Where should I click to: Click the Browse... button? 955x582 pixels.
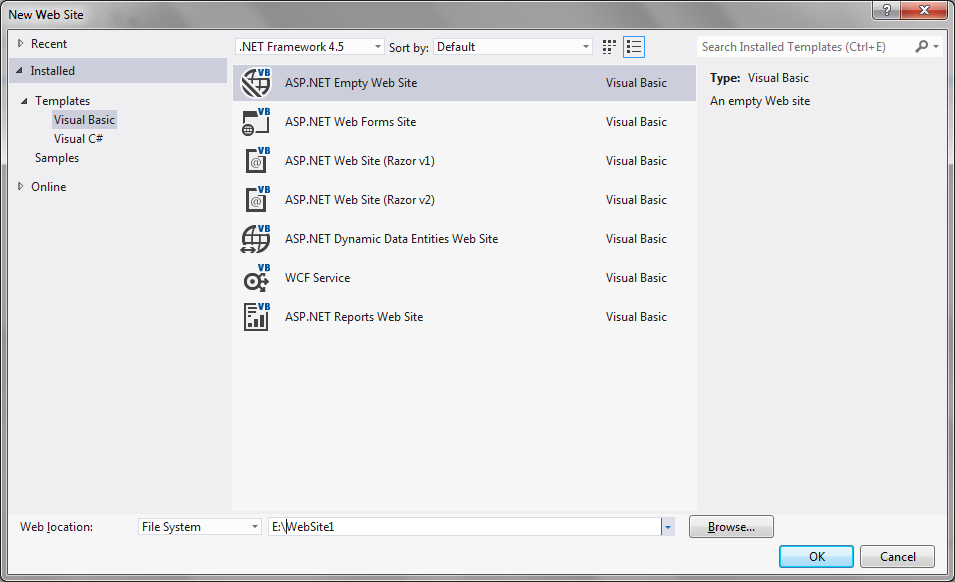(x=731, y=527)
